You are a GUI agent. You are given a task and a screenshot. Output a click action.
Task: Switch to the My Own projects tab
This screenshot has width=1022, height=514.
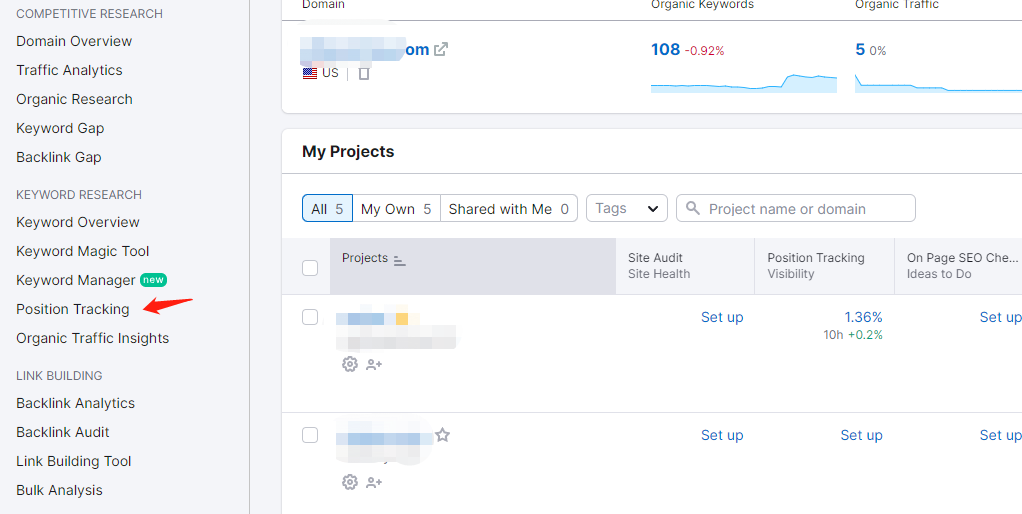[396, 209]
